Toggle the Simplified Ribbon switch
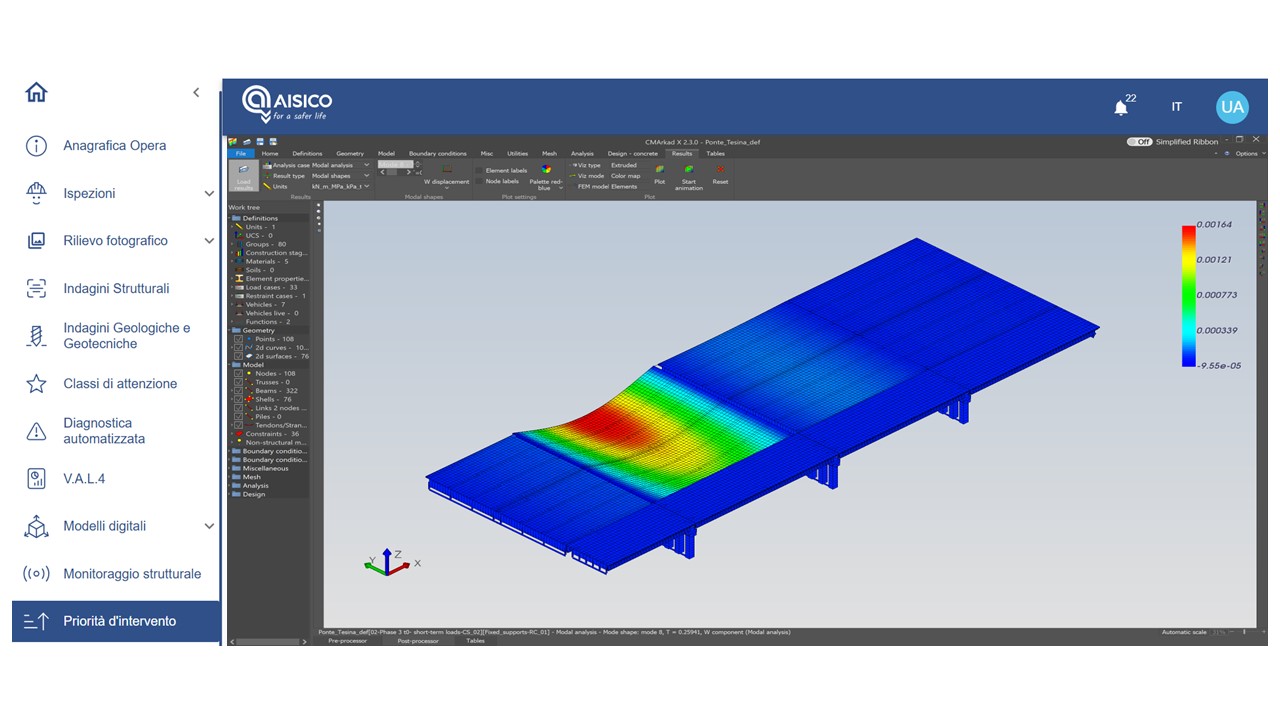 pyautogui.click(x=1139, y=142)
